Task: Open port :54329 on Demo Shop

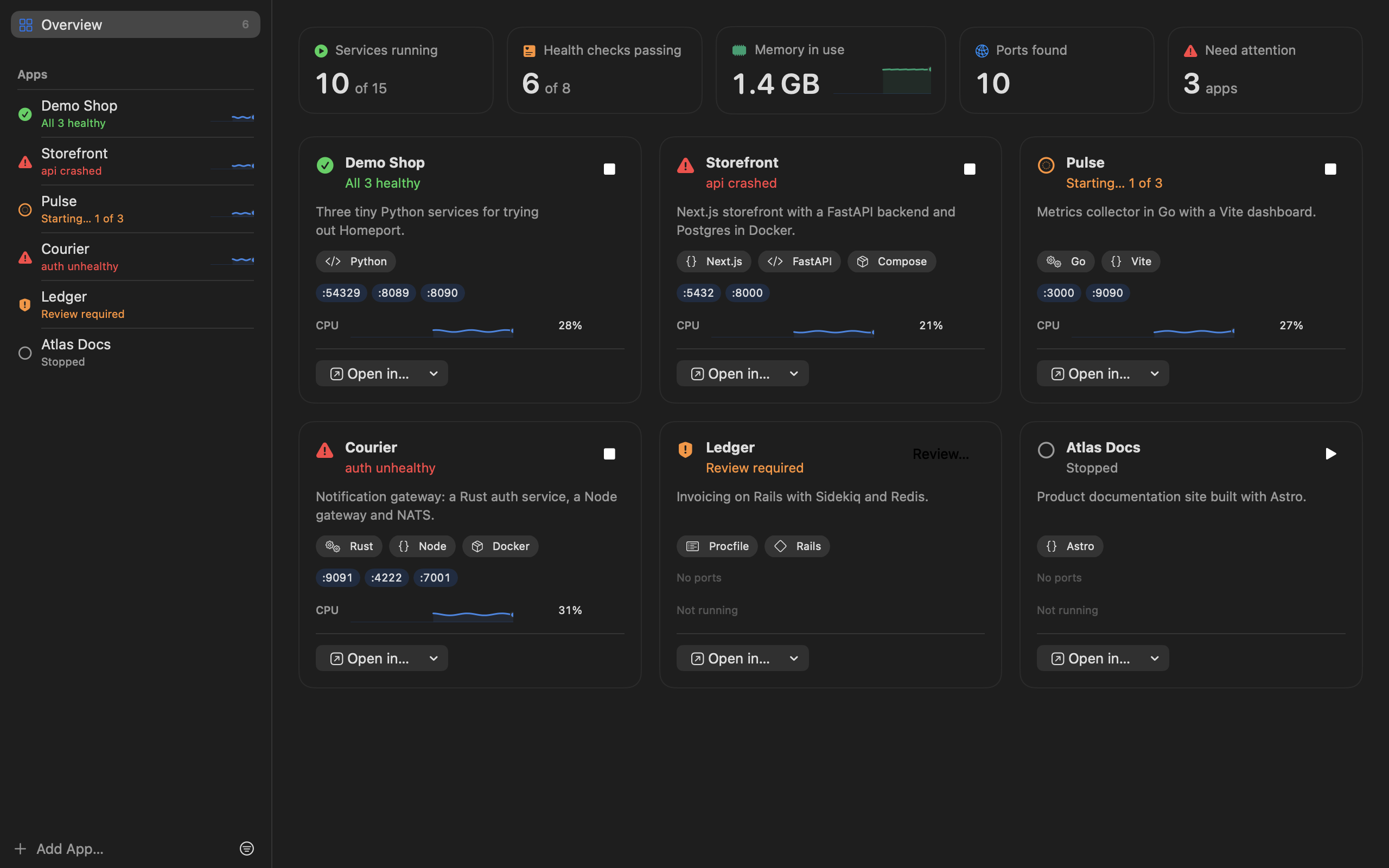Action: 341,293
